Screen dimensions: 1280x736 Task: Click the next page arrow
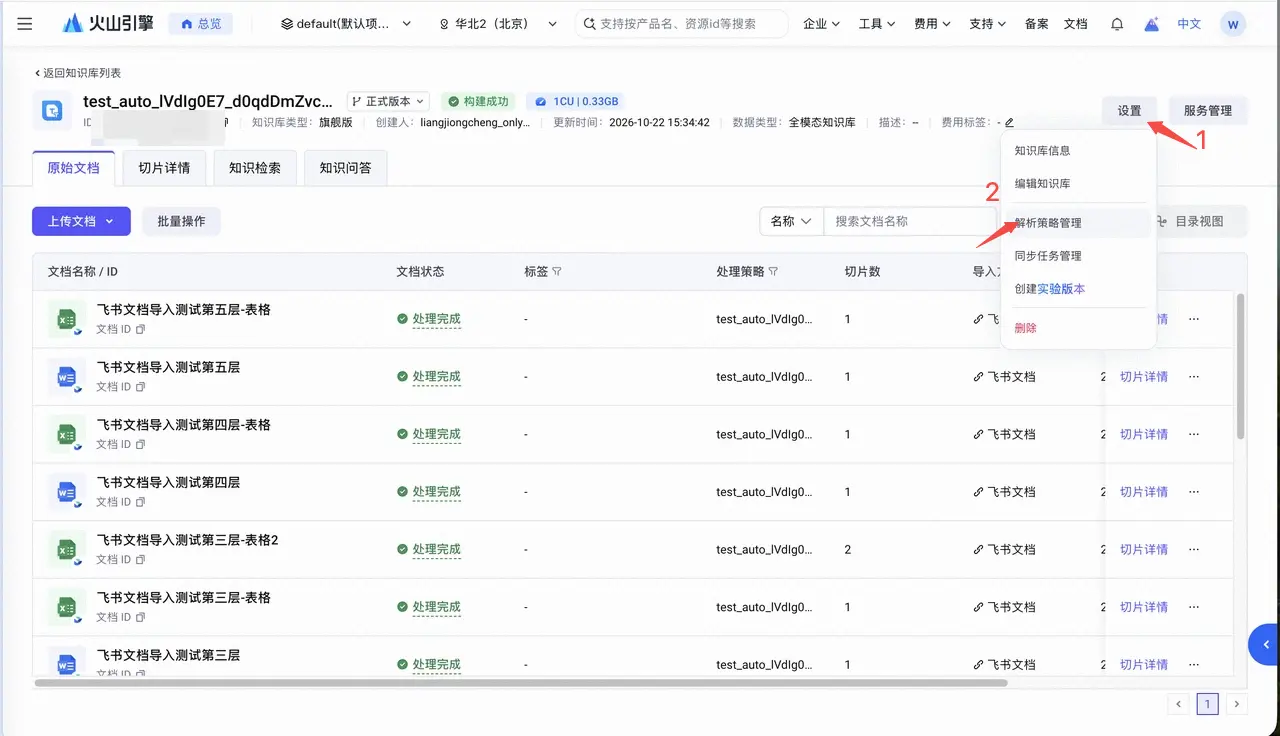coord(1237,704)
